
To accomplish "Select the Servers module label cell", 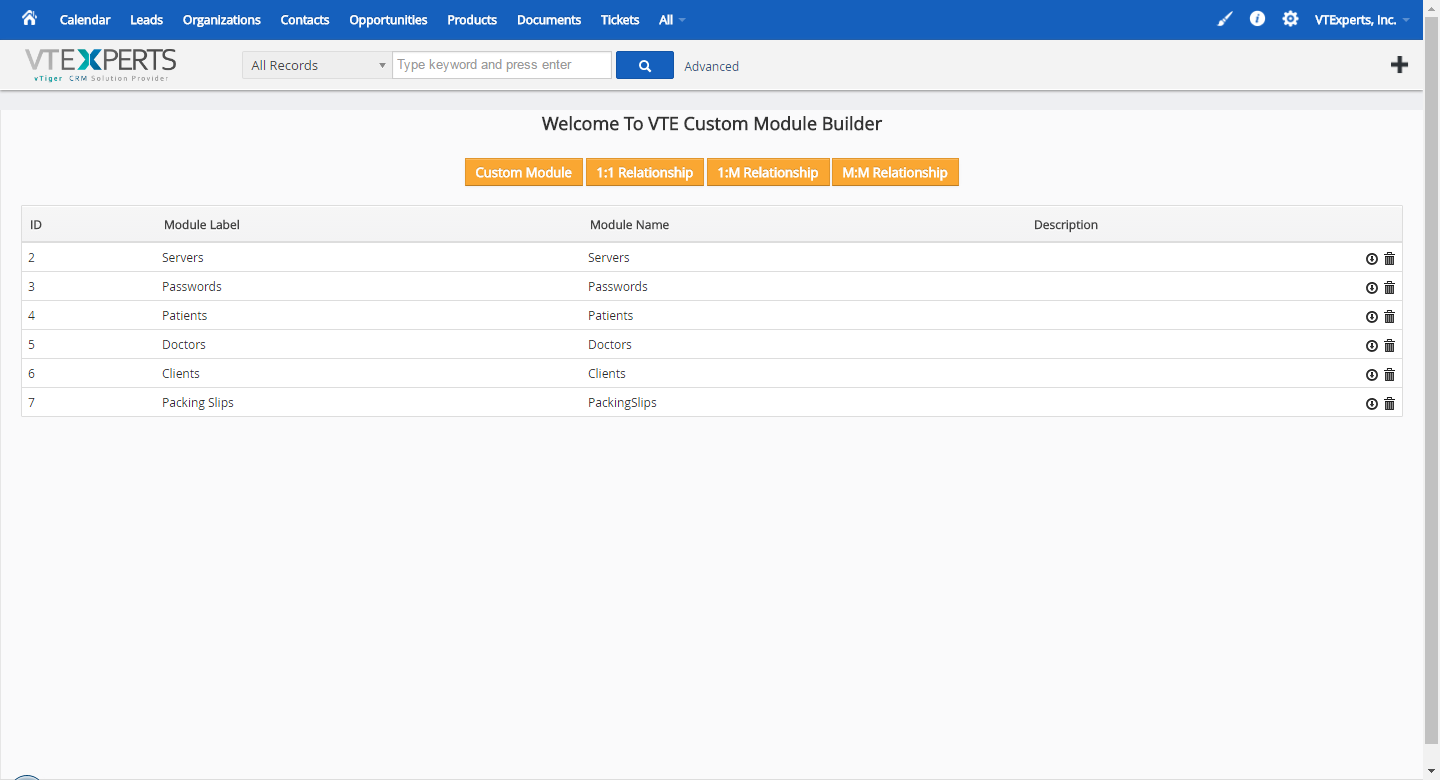I will click(183, 258).
